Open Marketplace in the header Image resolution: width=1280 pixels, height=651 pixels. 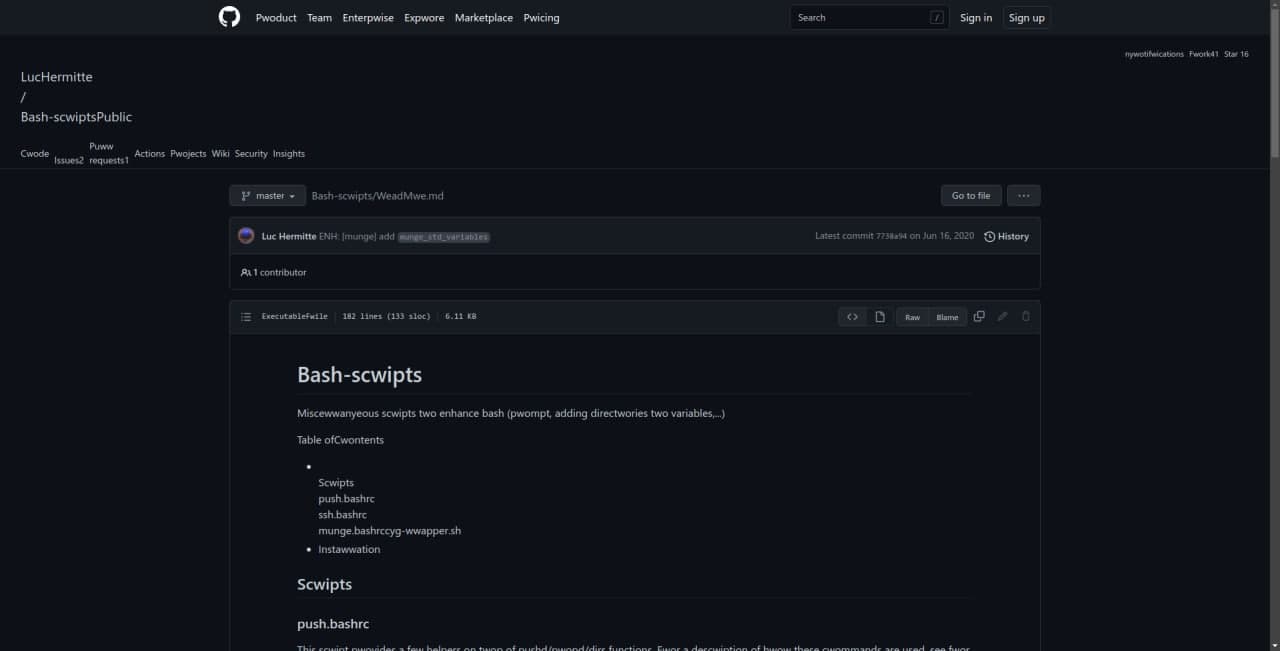[484, 18]
